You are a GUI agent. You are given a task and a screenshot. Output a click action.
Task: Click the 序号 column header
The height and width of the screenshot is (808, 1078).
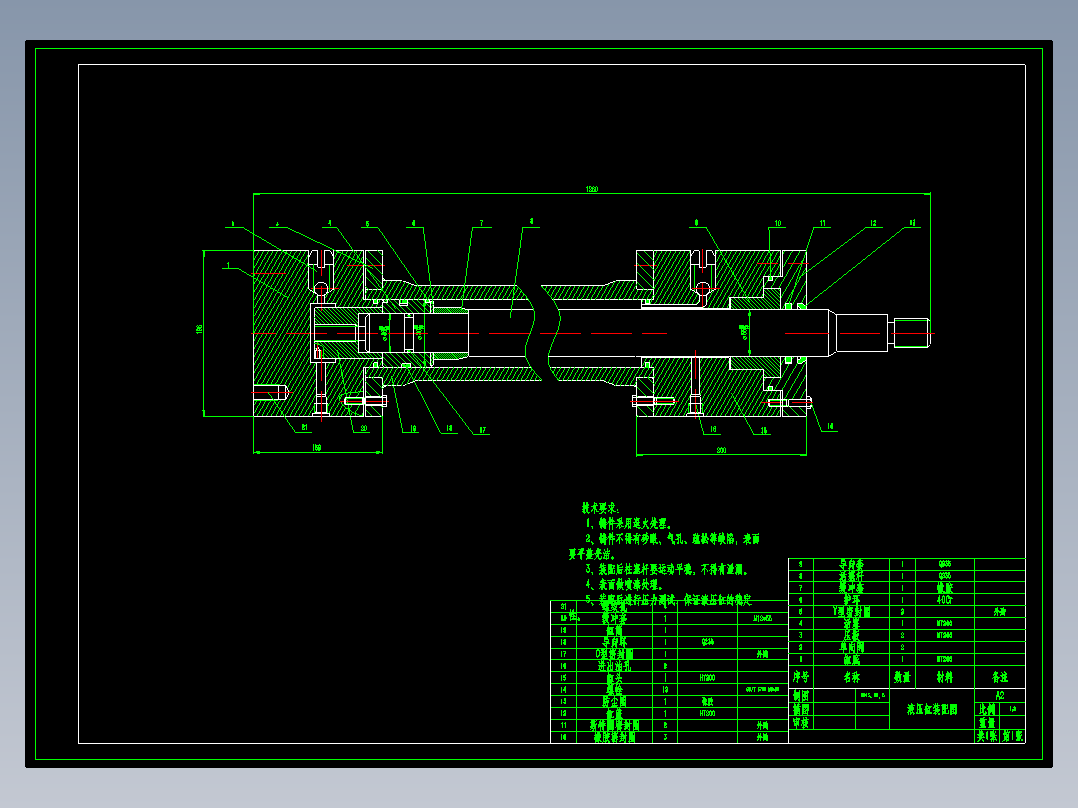pos(801,677)
